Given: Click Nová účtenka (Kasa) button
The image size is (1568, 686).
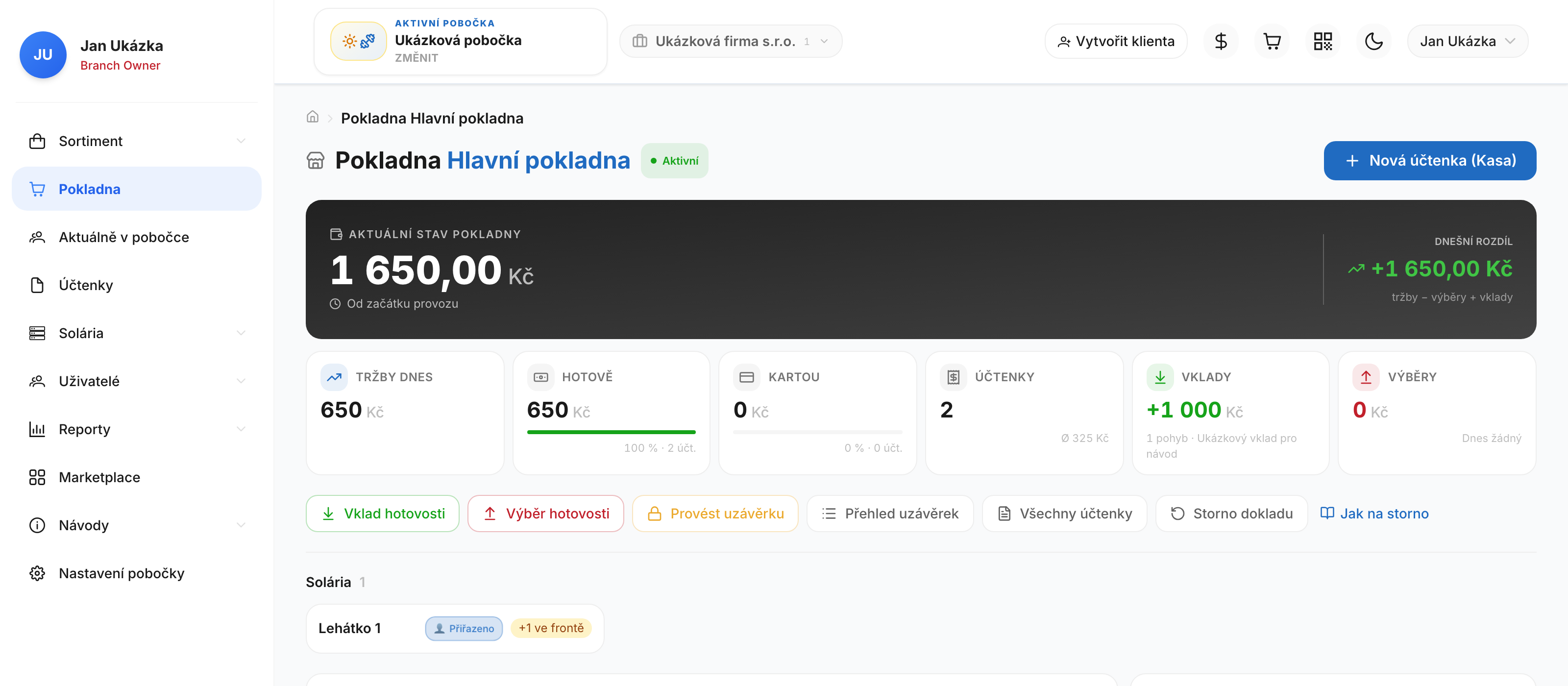Looking at the screenshot, I should pos(1429,161).
